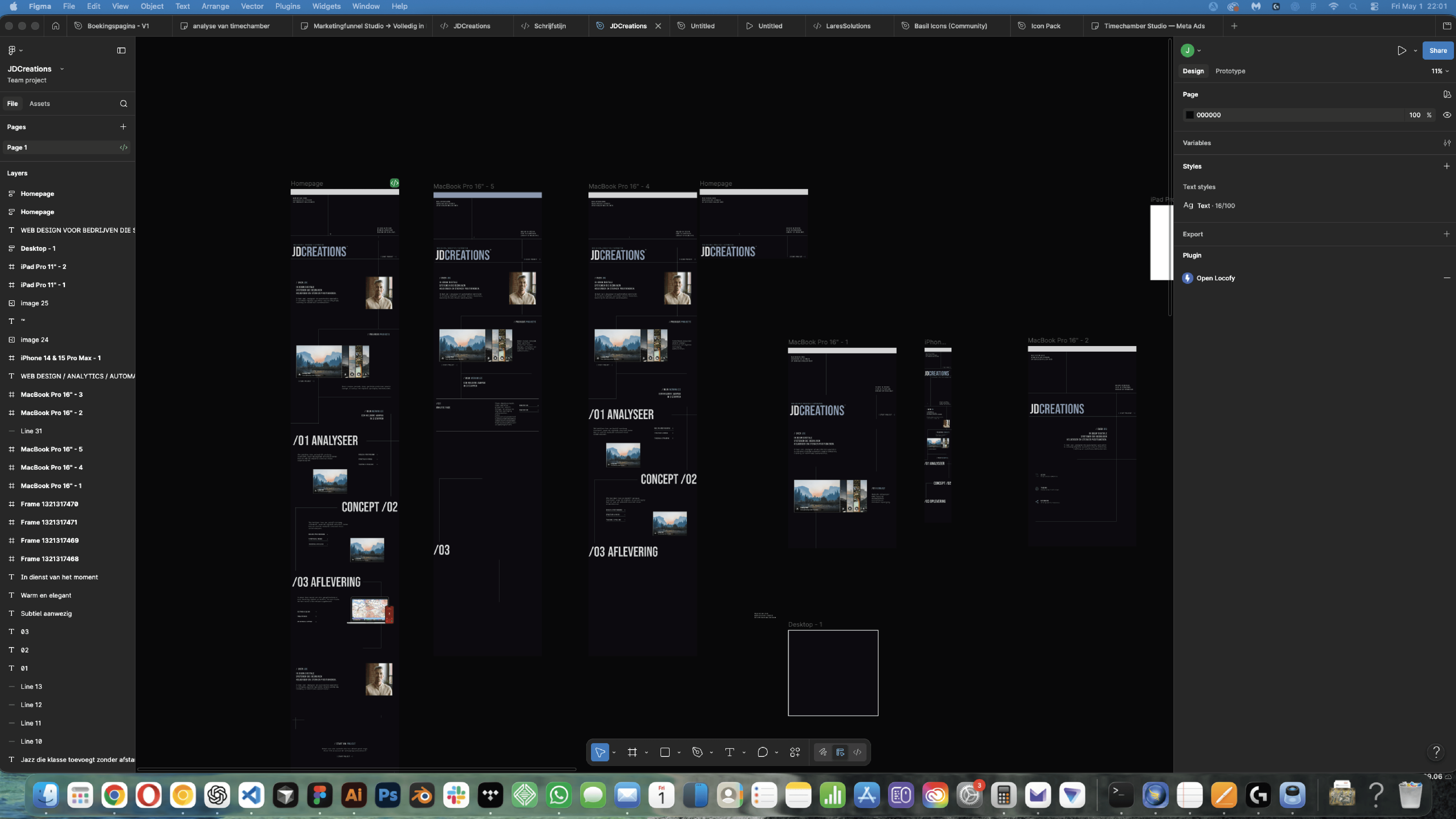This screenshot has width=1456, height=819.
Task: Select iPad Pro 11" - 2 layer
Action: point(68,267)
